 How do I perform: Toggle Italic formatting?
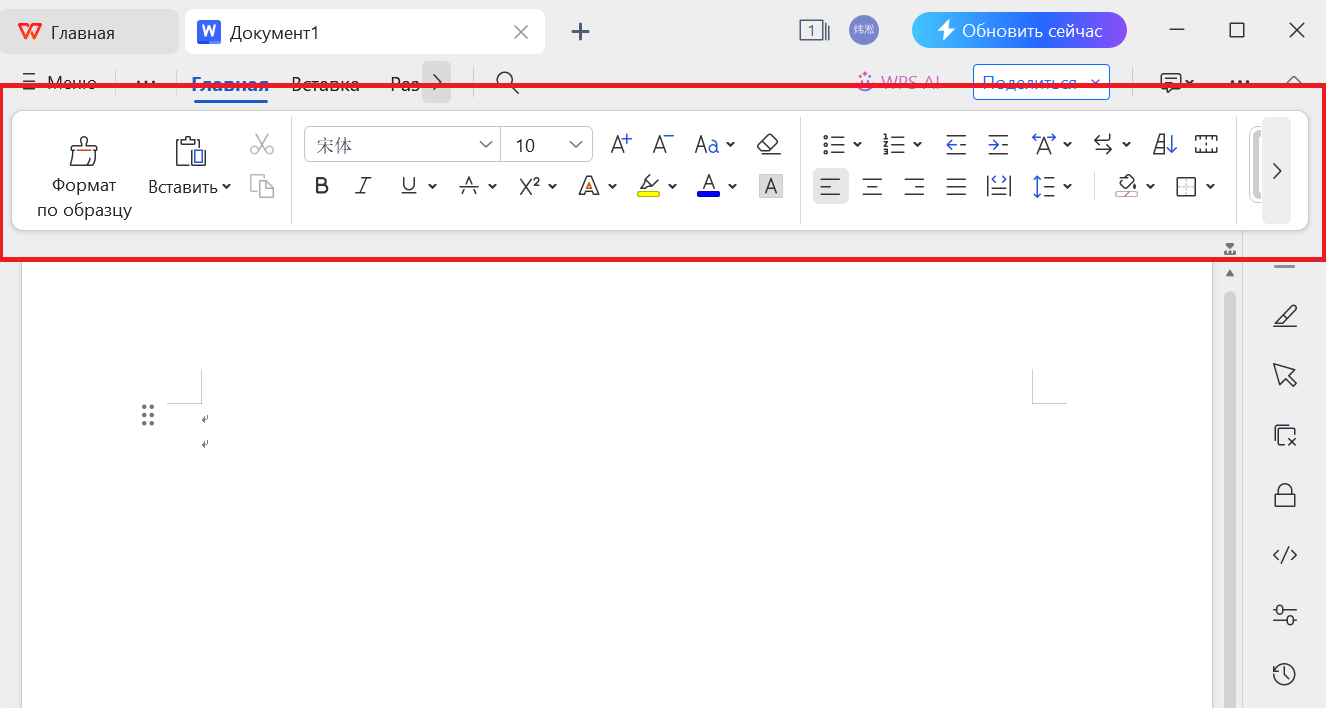[x=363, y=186]
